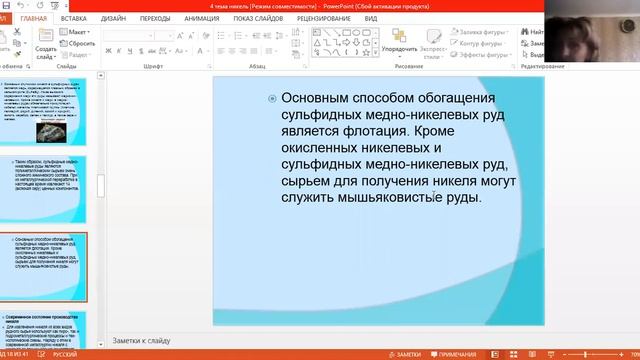Redo action in quick access toolbar

tap(40, 6)
